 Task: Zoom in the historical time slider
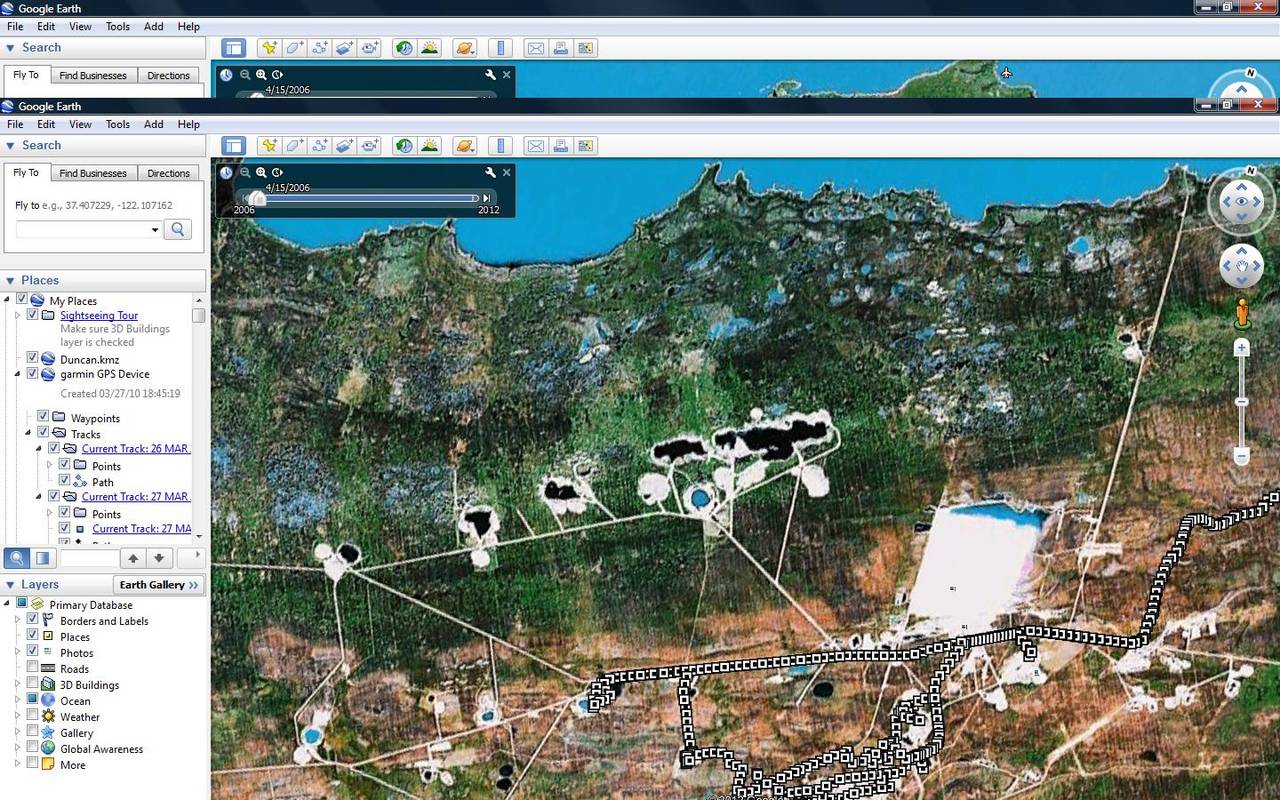point(261,172)
